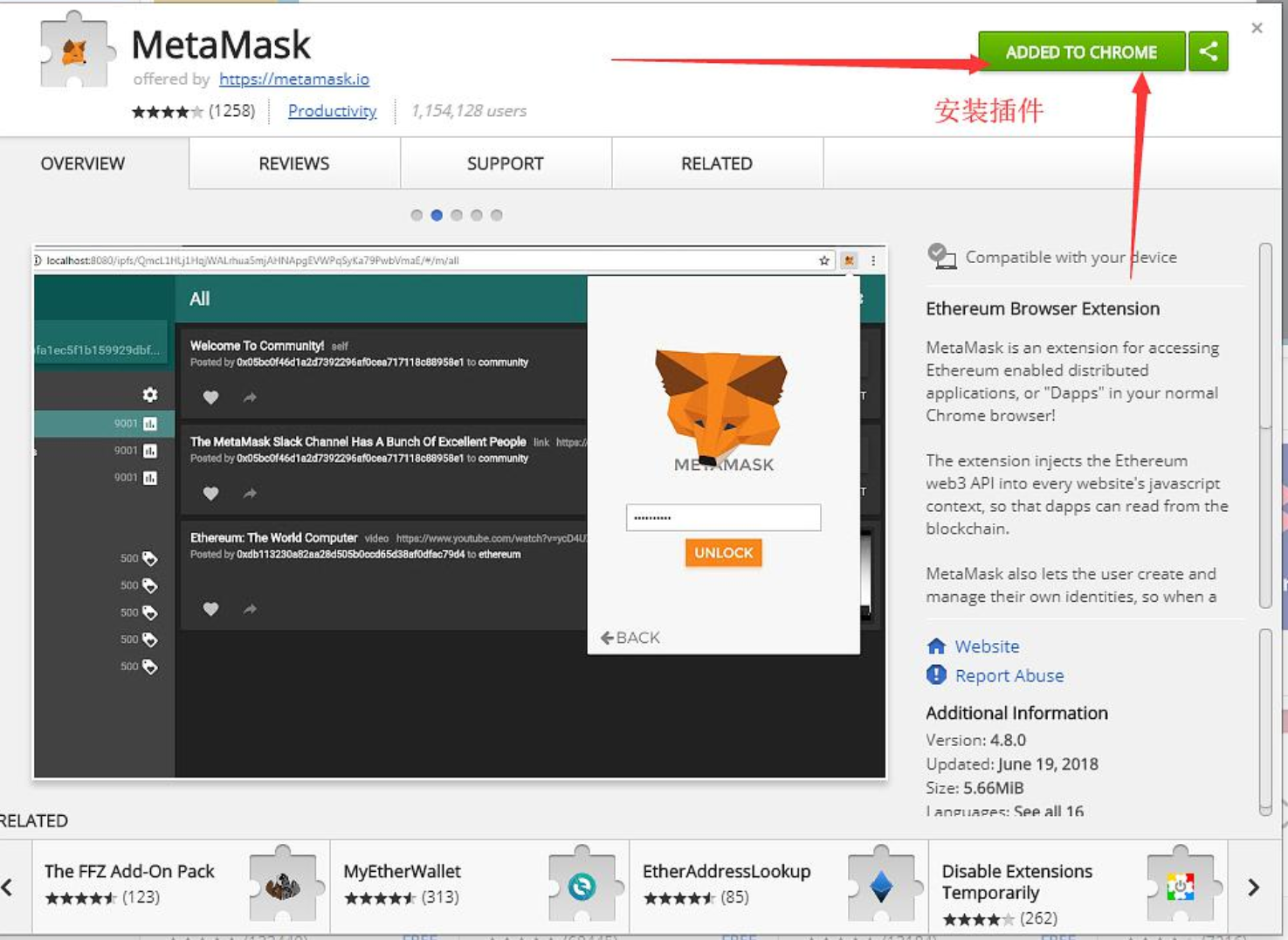1288x940 pixels.
Task: Click the green share icon button
Action: click(x=1209, y=52)
